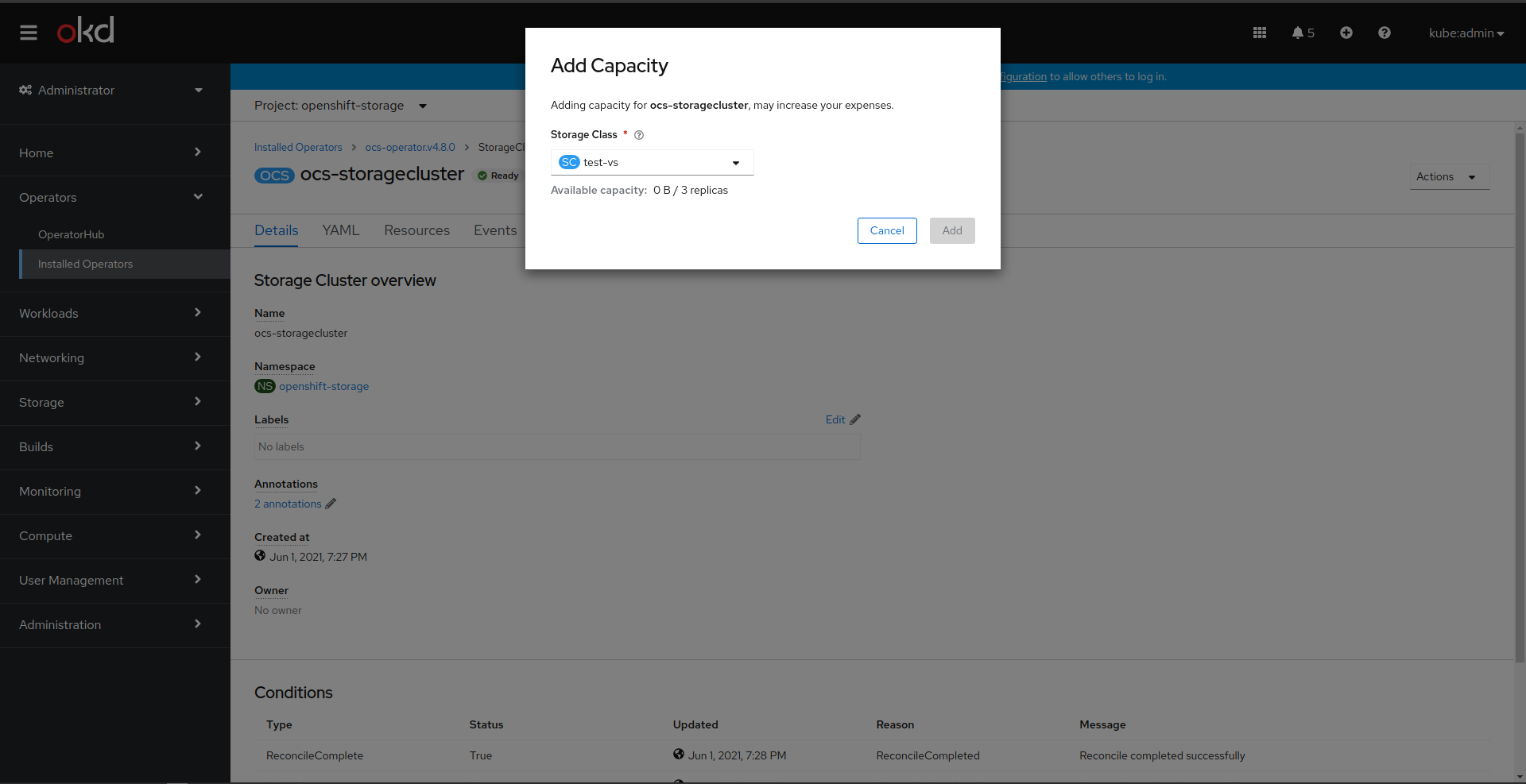The height and width of the screenshot is (784, 1526).
Task: Open the Project openshift-storage dropdown
Action: click(x=340, y=106)
